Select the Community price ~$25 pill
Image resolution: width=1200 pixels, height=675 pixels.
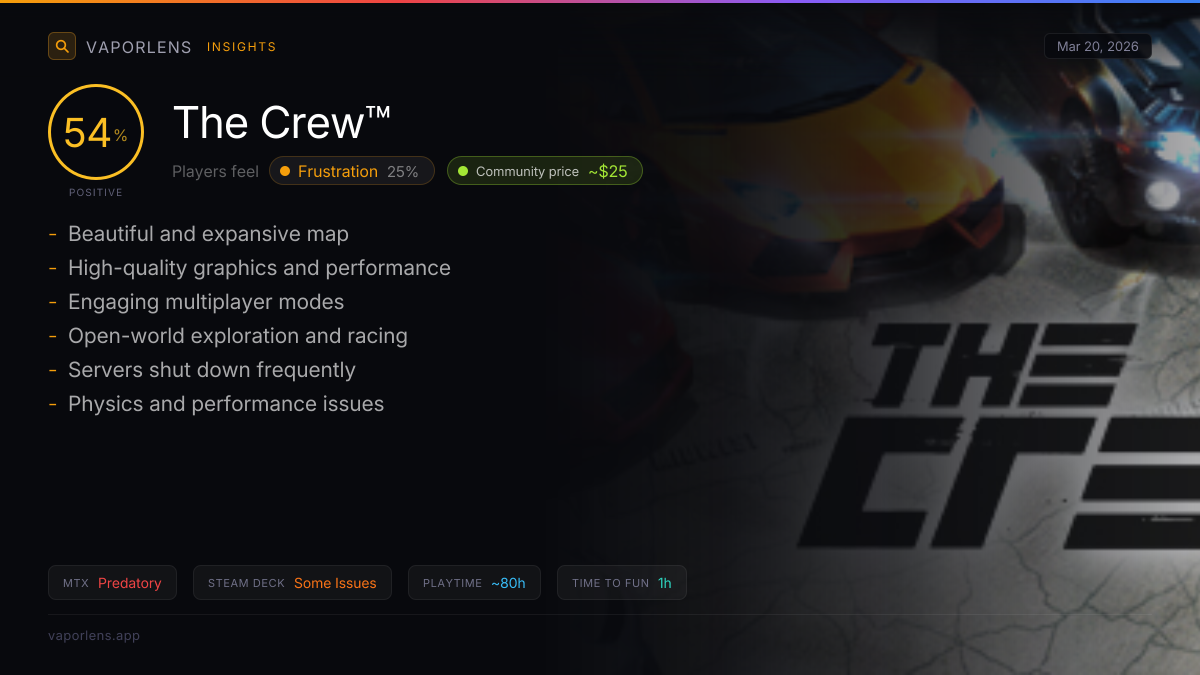click(x=545, y=171)
